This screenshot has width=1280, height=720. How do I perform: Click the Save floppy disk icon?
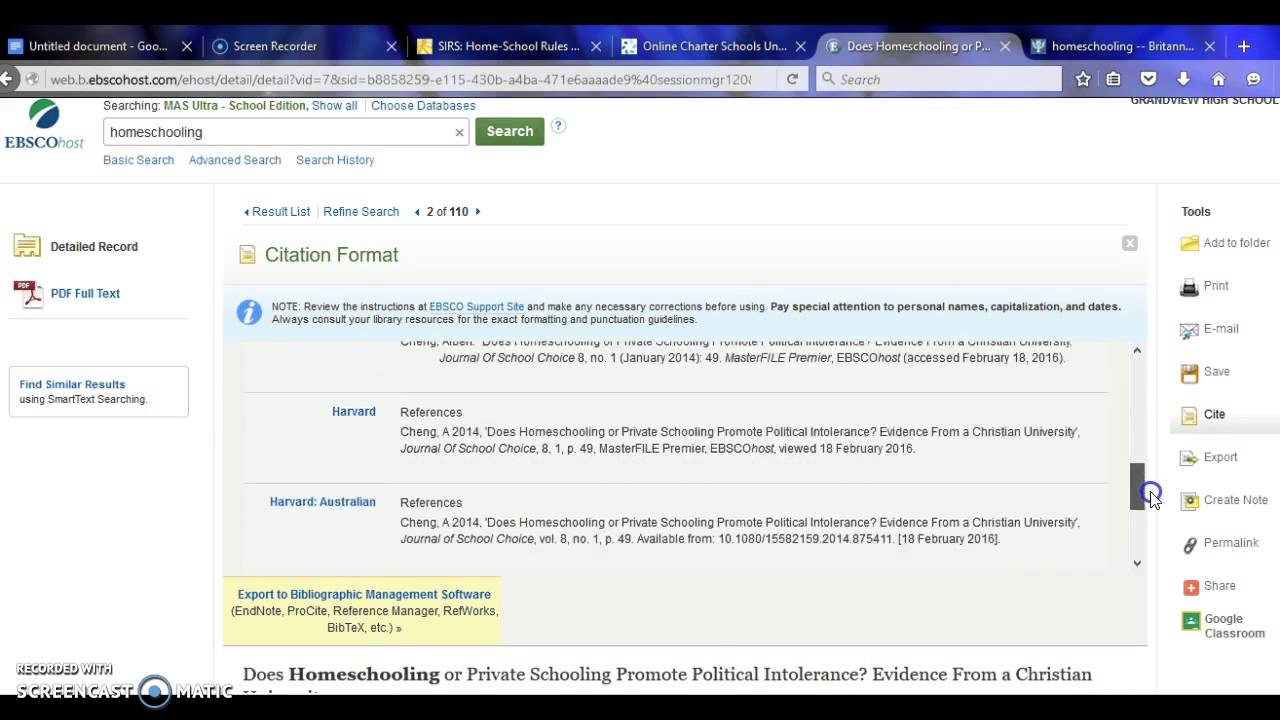1189,373
